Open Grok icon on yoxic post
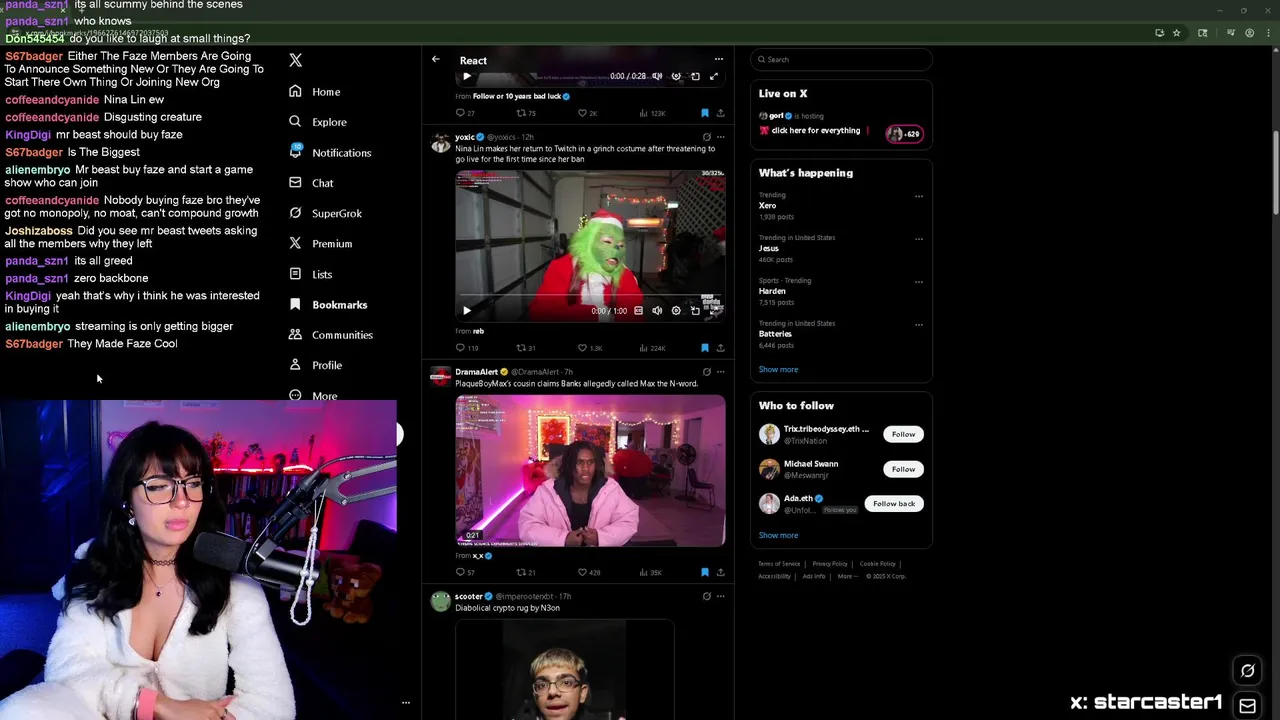Viewport: 1280px width, 720px height. coord(706,137)
